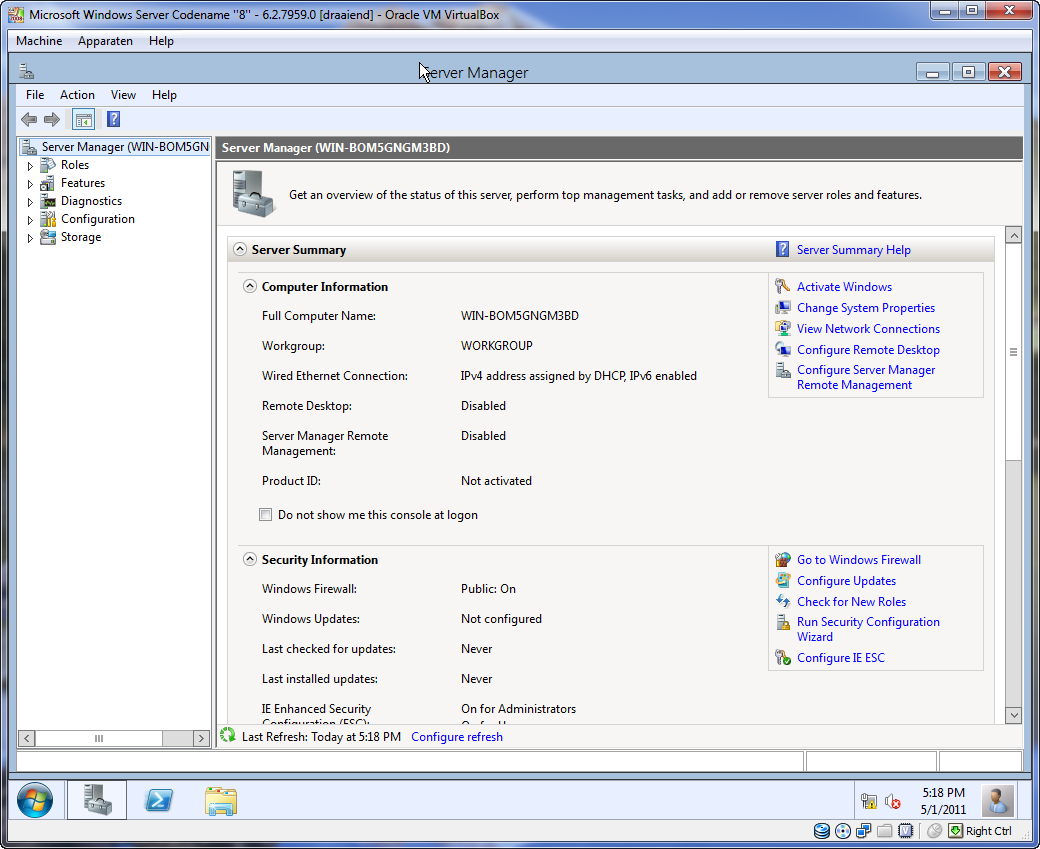Viewport: 1040px width, 849px height.
Task: Click the Change System Properties icon
Action: (783, 308)
